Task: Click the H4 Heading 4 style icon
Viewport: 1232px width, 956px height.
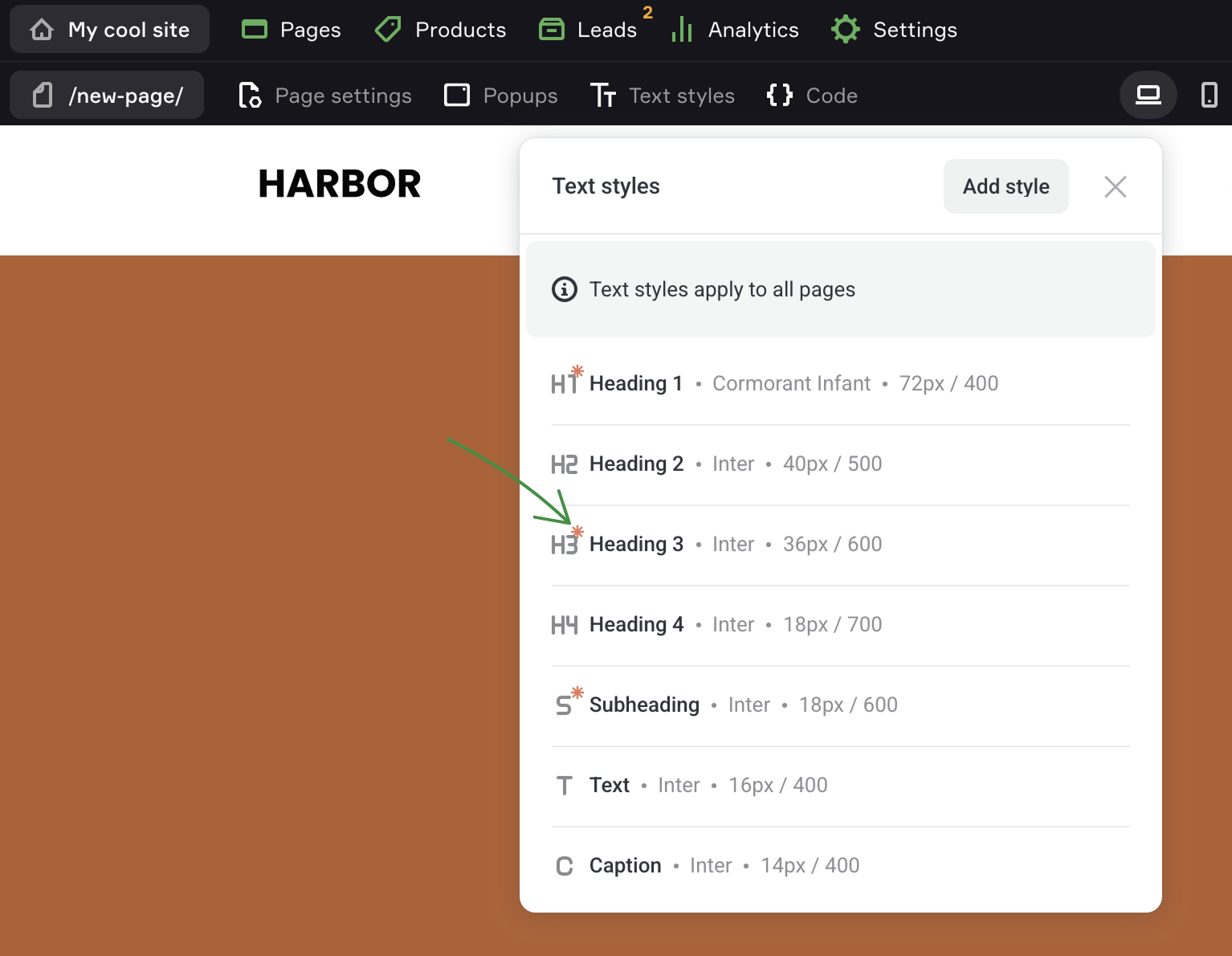Action: [x=565, y=625]
